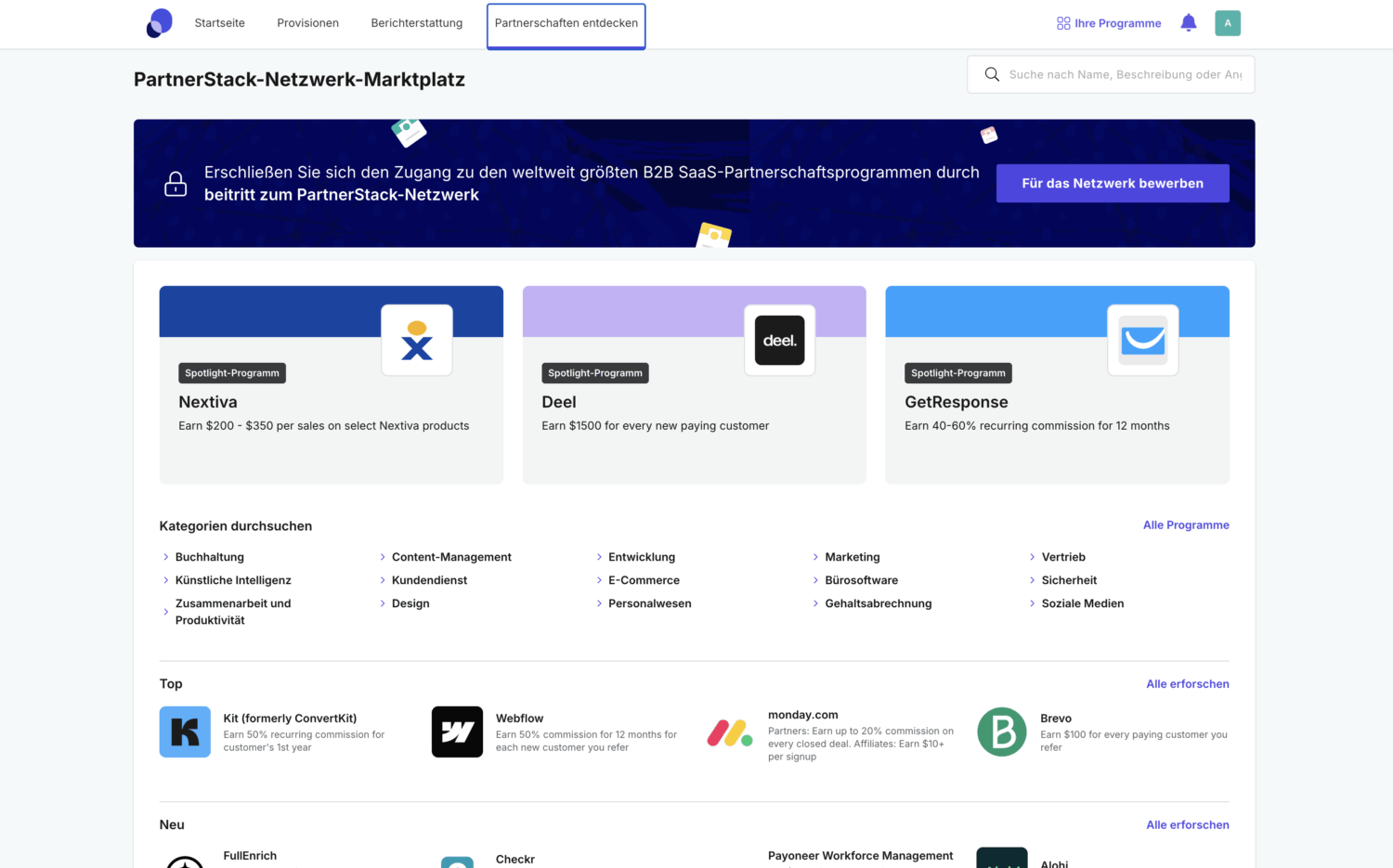Click the lock icon in the banner

point(176,184)
